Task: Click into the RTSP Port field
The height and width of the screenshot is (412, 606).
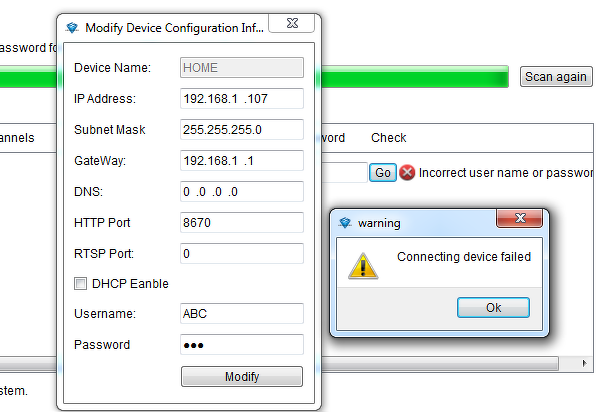Action: click(x=241, y=254)
